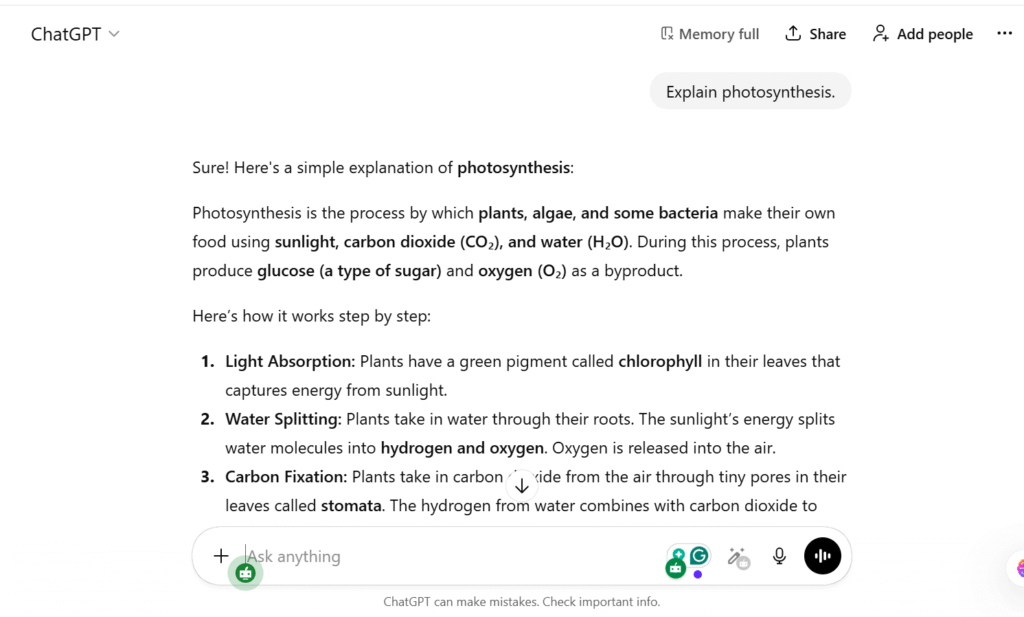
Task: Click the upload arrow Share icon
Action: point(793,33)
